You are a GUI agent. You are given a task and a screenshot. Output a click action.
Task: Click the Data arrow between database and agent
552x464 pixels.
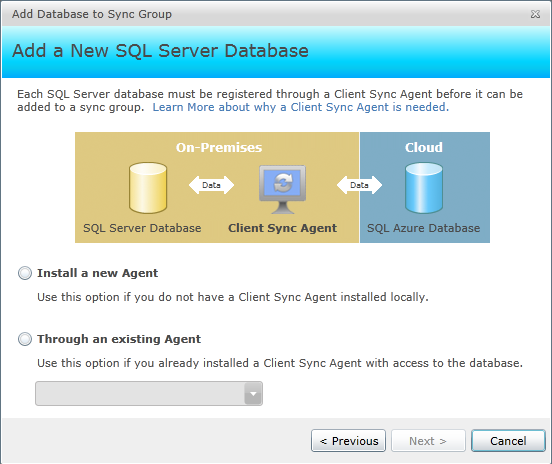click(x=211, y=185)
